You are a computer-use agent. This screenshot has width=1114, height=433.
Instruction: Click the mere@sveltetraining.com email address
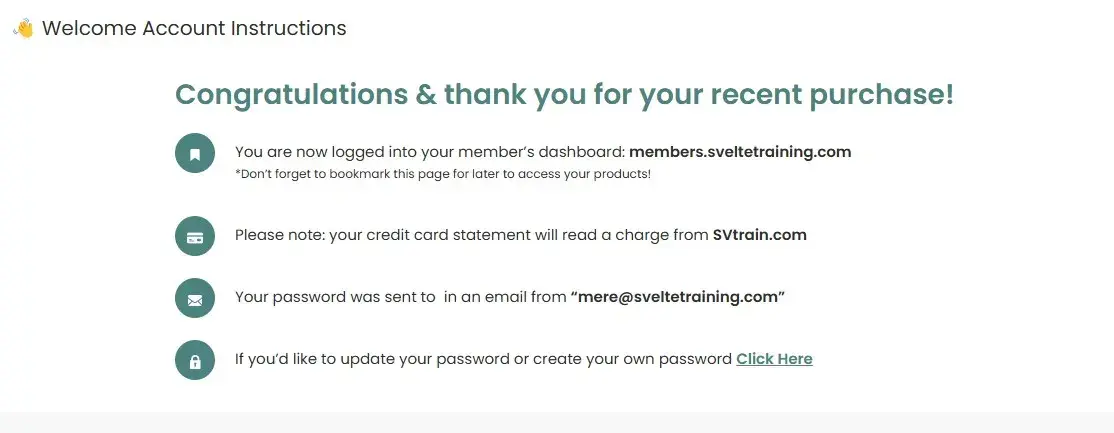pyautogui.click(x=677, y=297)
